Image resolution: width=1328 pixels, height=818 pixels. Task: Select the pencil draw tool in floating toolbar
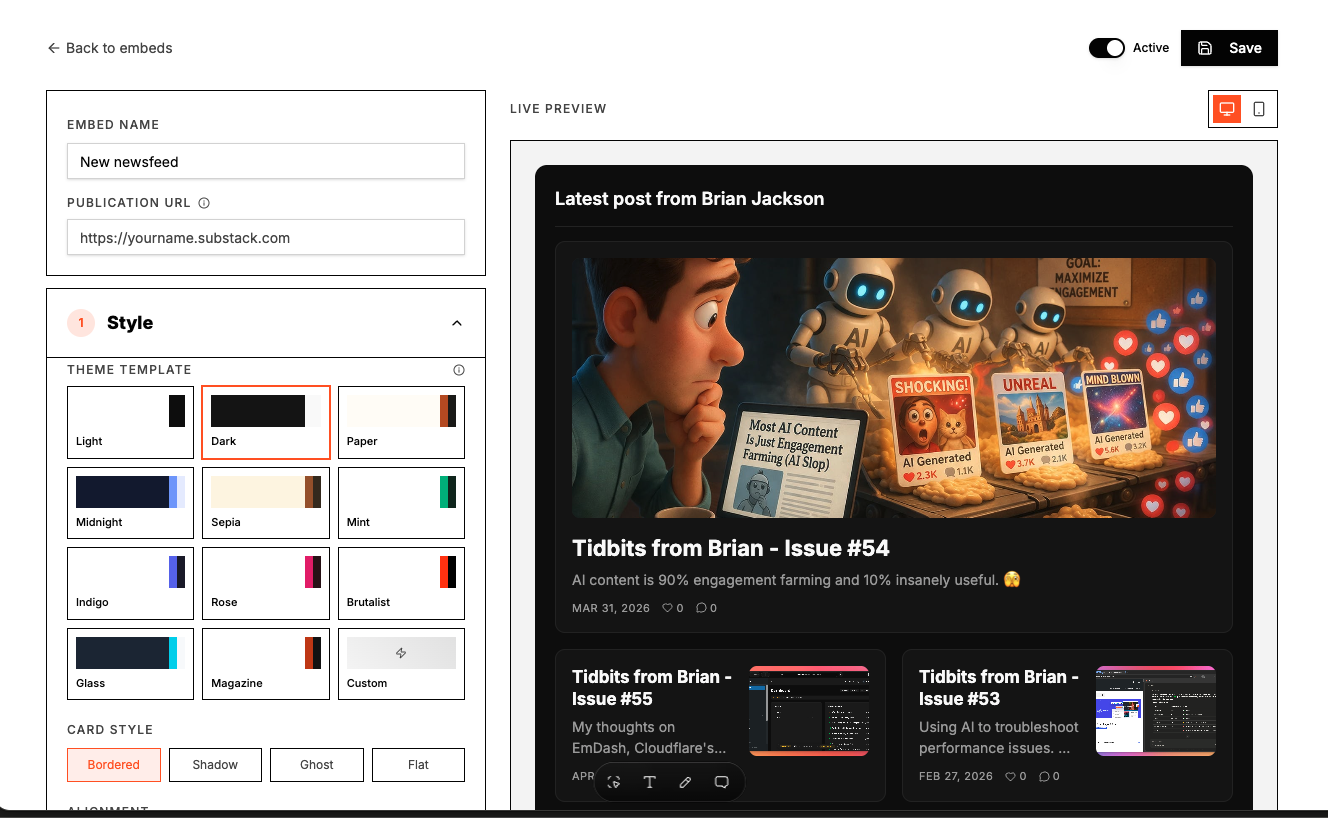tap(685, 782)
